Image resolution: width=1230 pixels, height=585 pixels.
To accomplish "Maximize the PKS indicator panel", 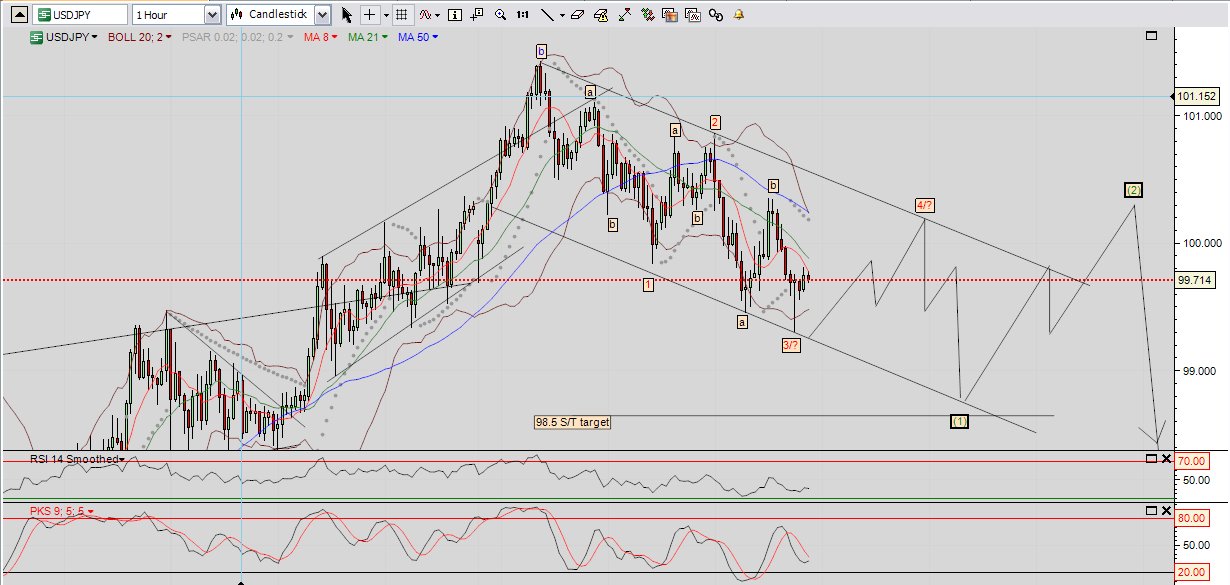I will [x=1151, y=510].
